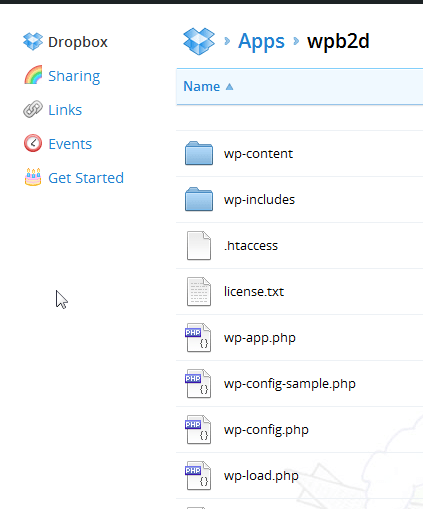Viewport: 423px width, 509px height.
Task: Open the Sharing sidebar link
Action: click(x=74, y=76)
